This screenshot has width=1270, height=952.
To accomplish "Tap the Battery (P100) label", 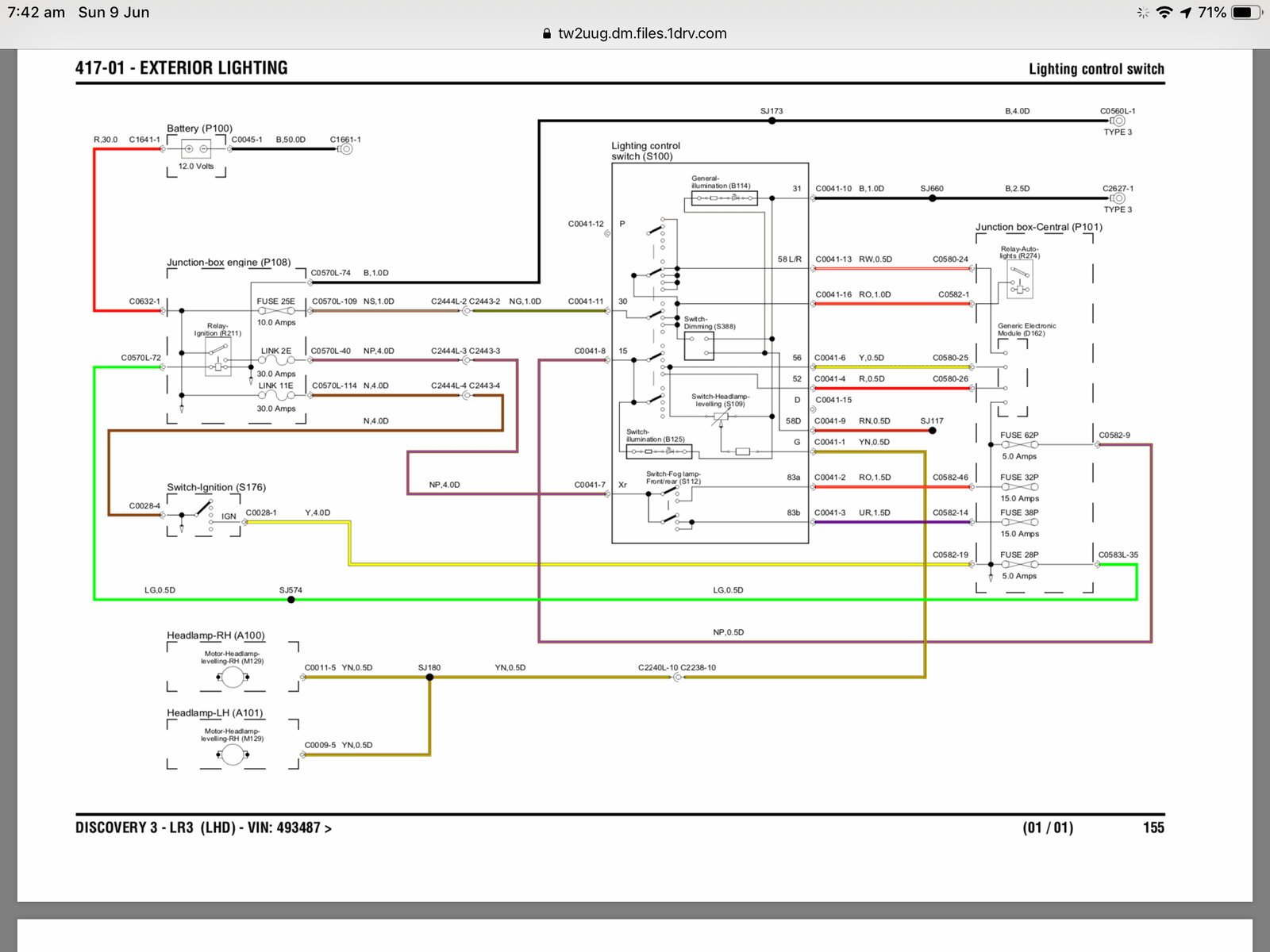I will [x=199, y=129].
